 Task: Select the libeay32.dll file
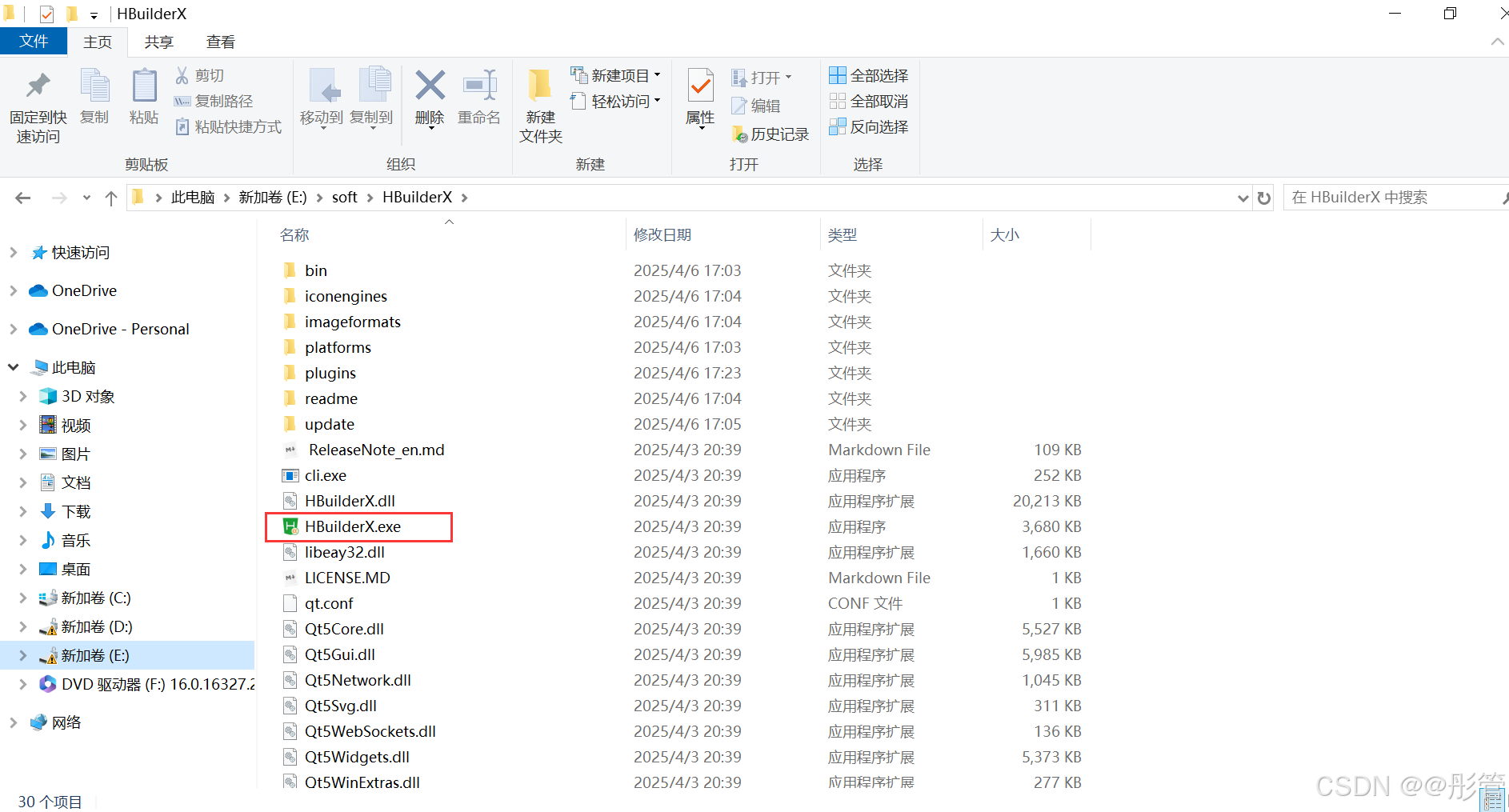(344, 552)
